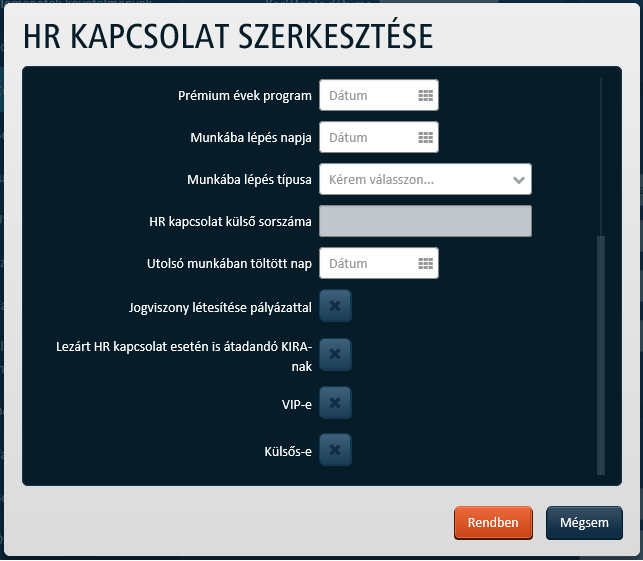The width and height of the screenshot is (643, 561).
Task: Click the Utolsó munkában töltött nap date field
Action: [379, 263]
